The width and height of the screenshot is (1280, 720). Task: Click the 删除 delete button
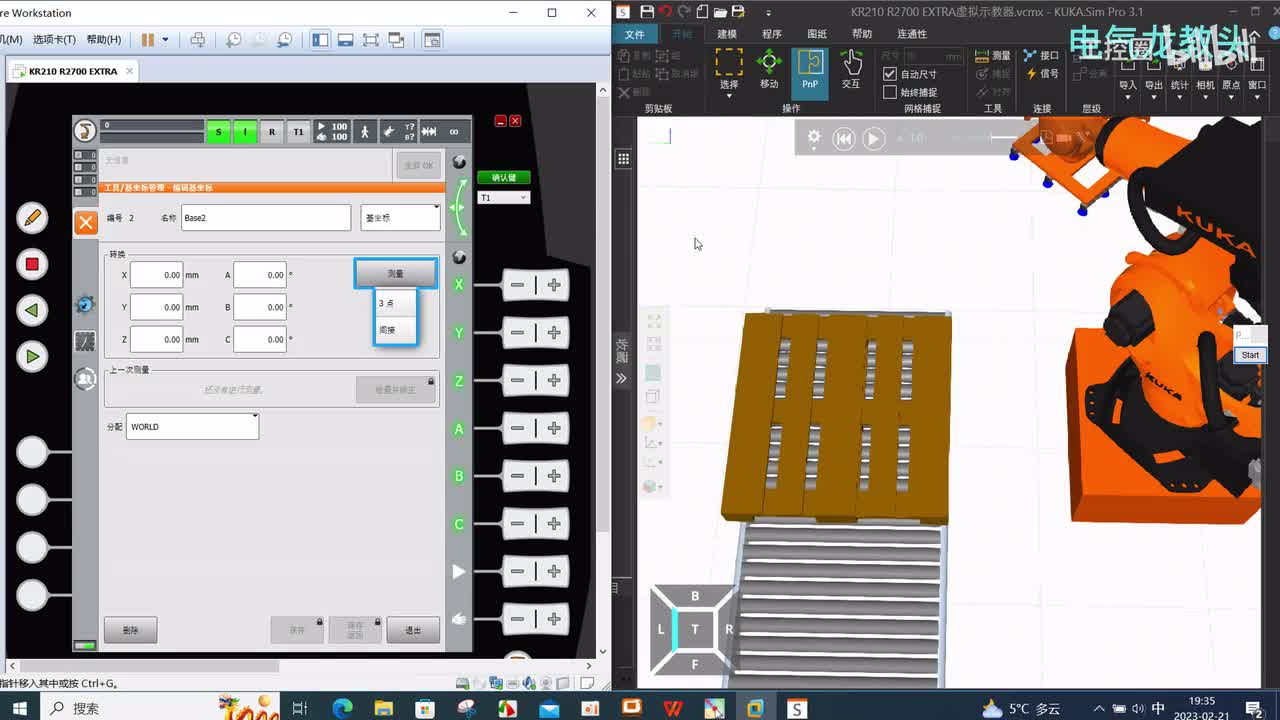131,630
